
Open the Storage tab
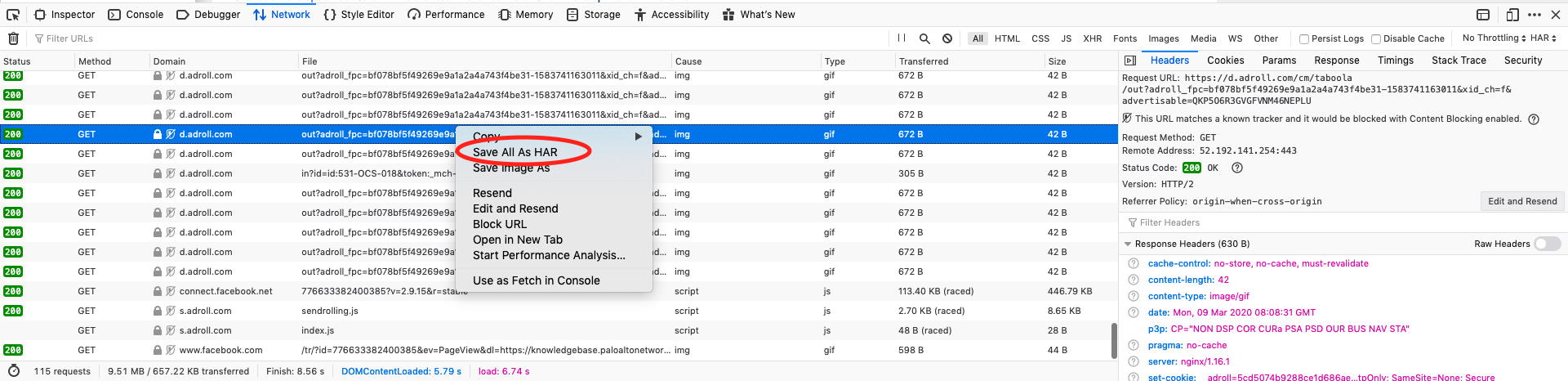tap(594, 15)
